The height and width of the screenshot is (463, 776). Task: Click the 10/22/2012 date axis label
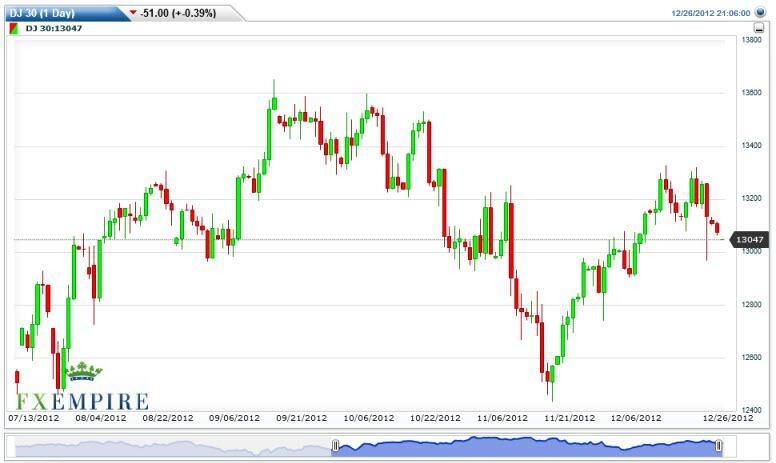coord(436,418)
